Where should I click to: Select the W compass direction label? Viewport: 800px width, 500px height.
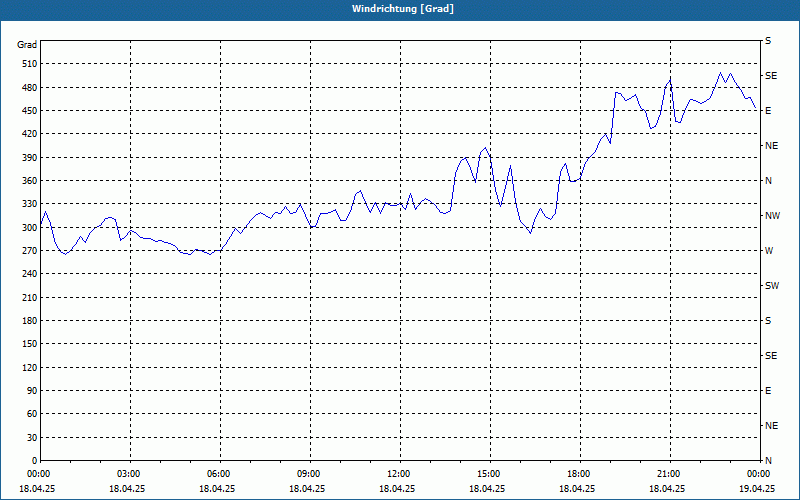click(769, 251)
